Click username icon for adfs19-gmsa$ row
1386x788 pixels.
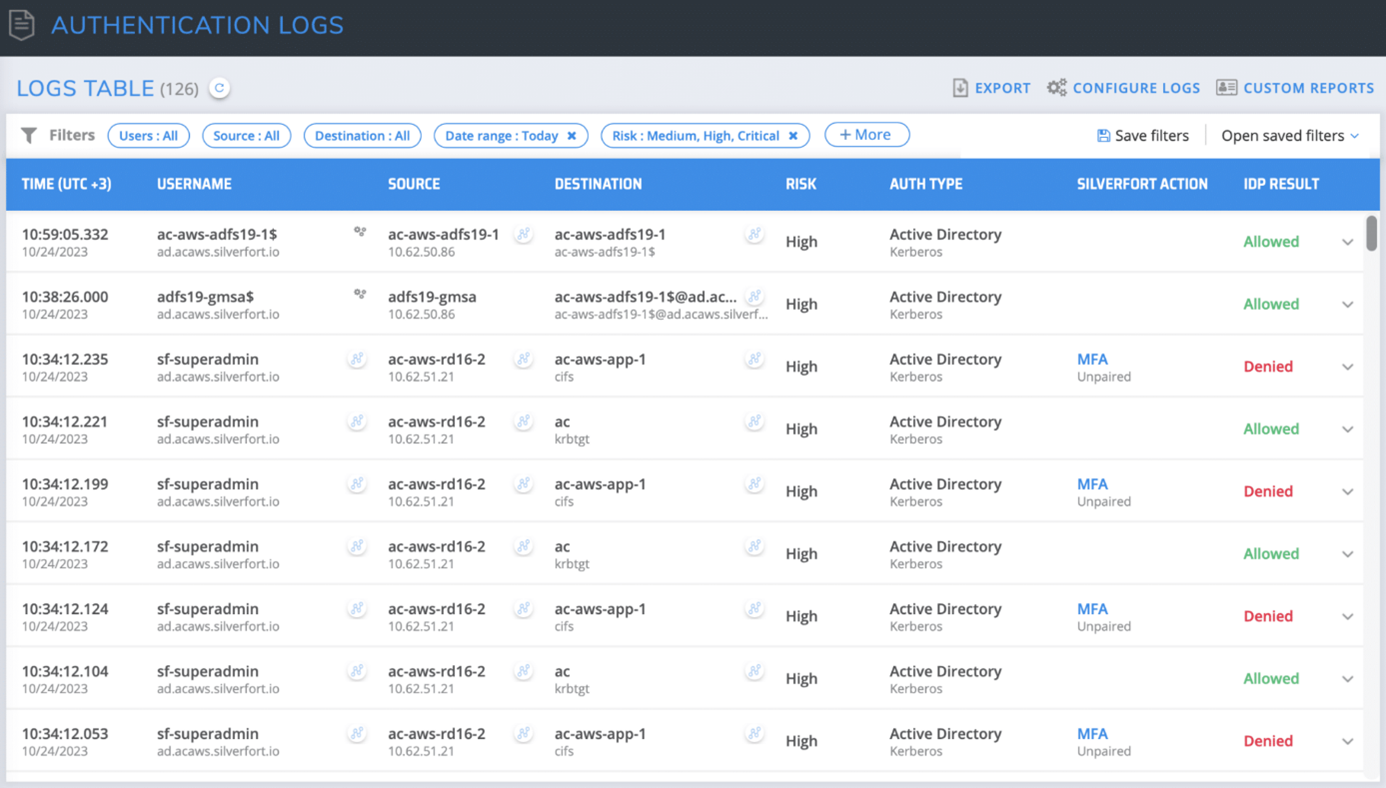tap(359, 294)
